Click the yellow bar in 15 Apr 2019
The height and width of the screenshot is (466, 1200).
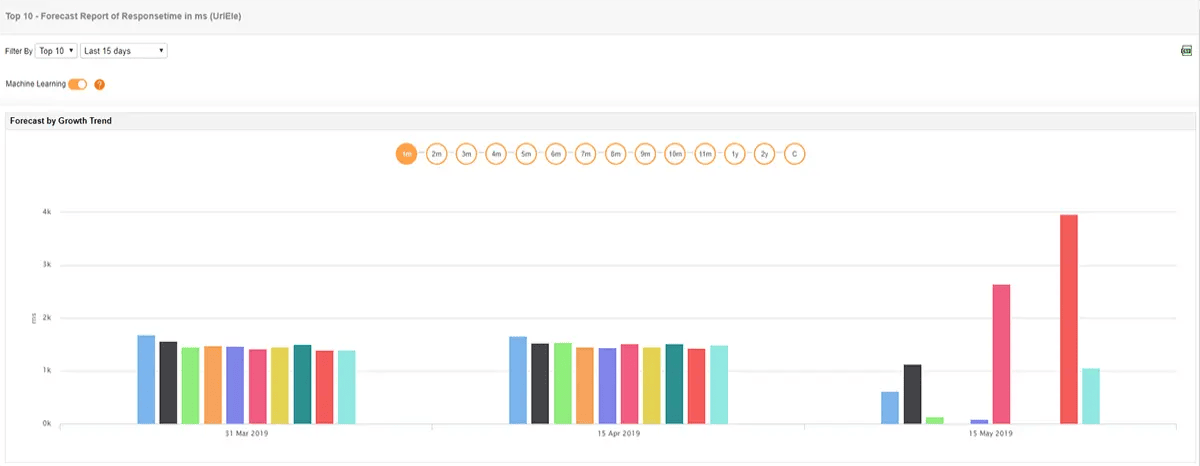point(652,386)
